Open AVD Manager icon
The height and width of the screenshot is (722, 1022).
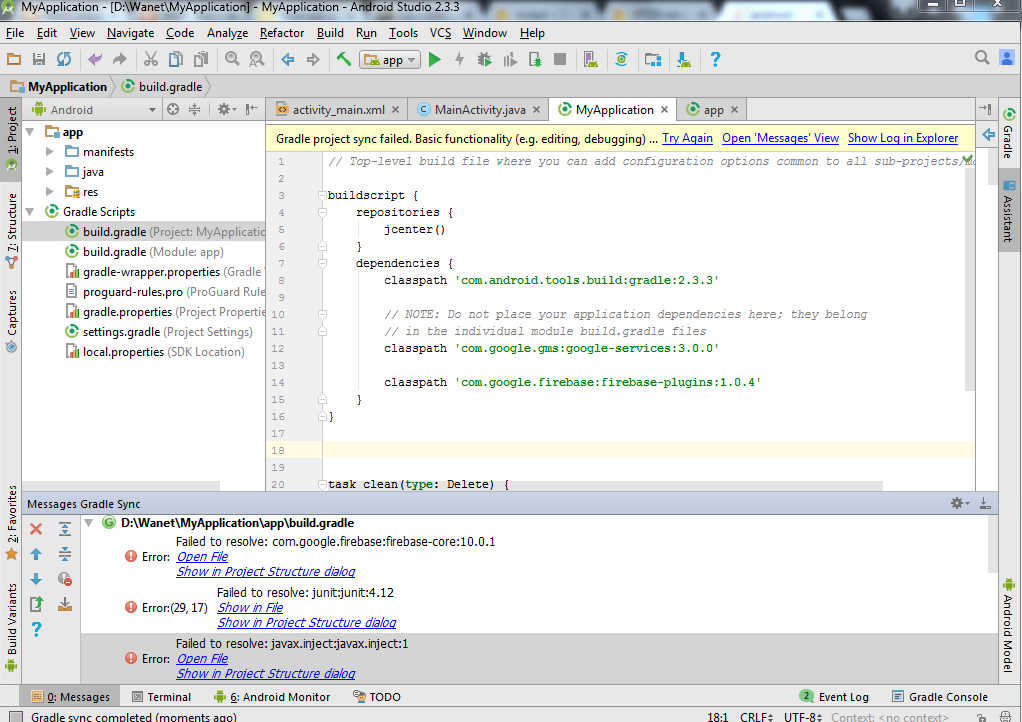click(x=591, y=59)
